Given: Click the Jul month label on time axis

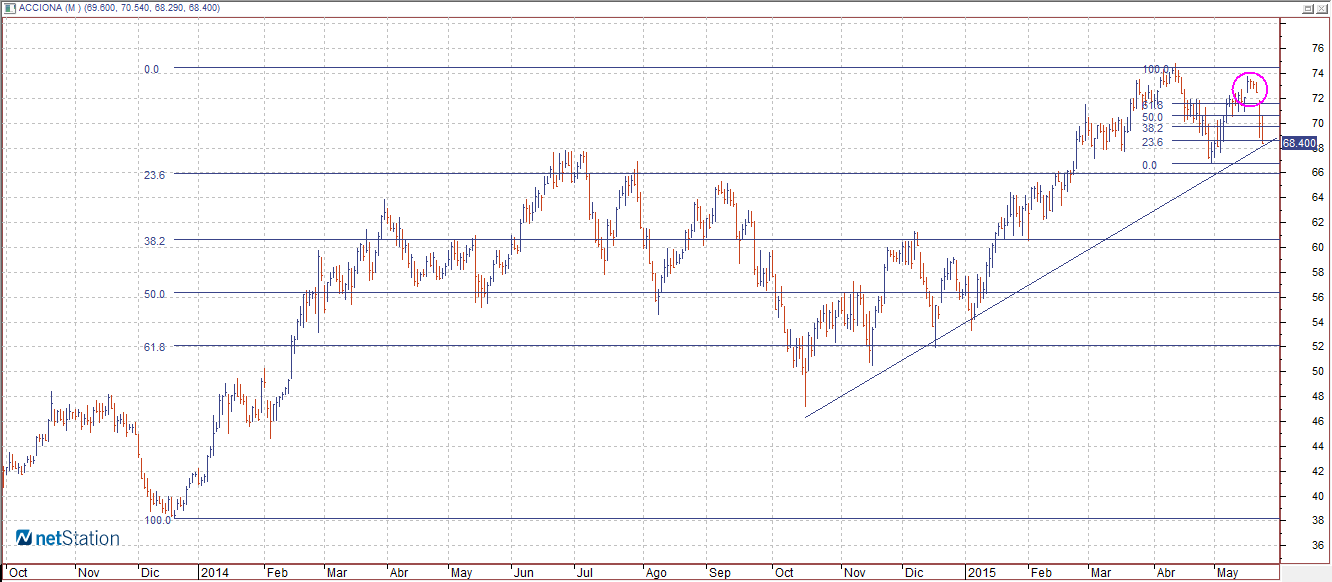Looking at the screenshot, I should (x=584, y=573).
